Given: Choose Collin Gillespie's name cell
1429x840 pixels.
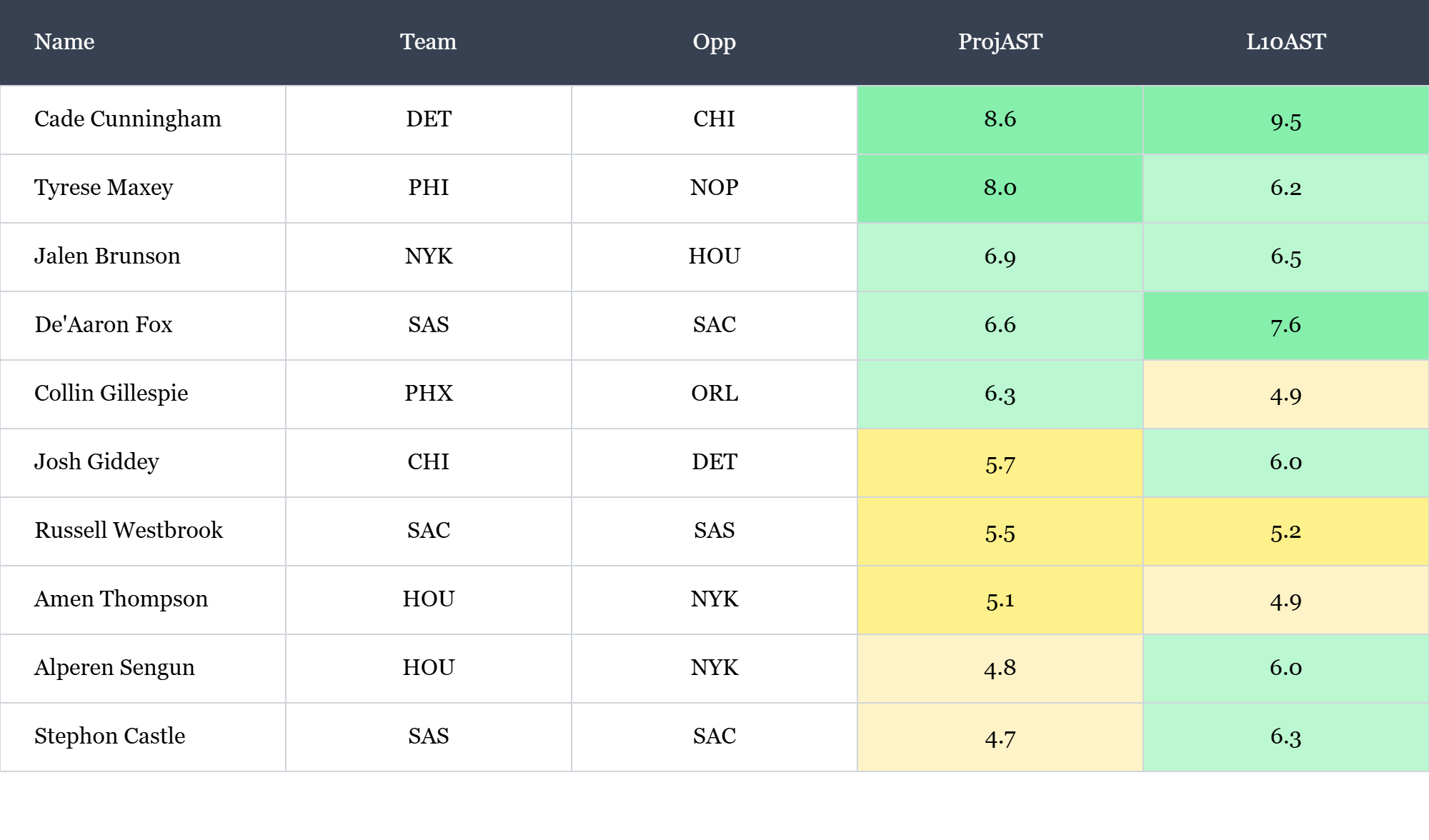Looking at the screenshot, I should (111, 394).
